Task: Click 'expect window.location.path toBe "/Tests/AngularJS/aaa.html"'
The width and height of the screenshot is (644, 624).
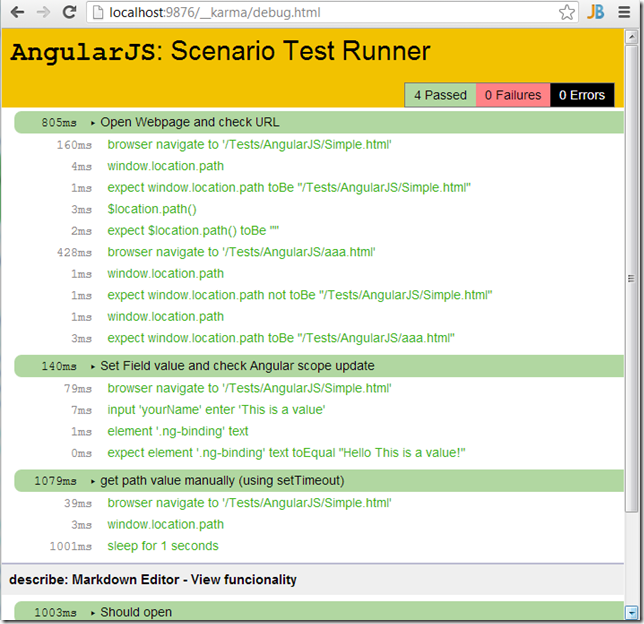Action: coord(281,338)
